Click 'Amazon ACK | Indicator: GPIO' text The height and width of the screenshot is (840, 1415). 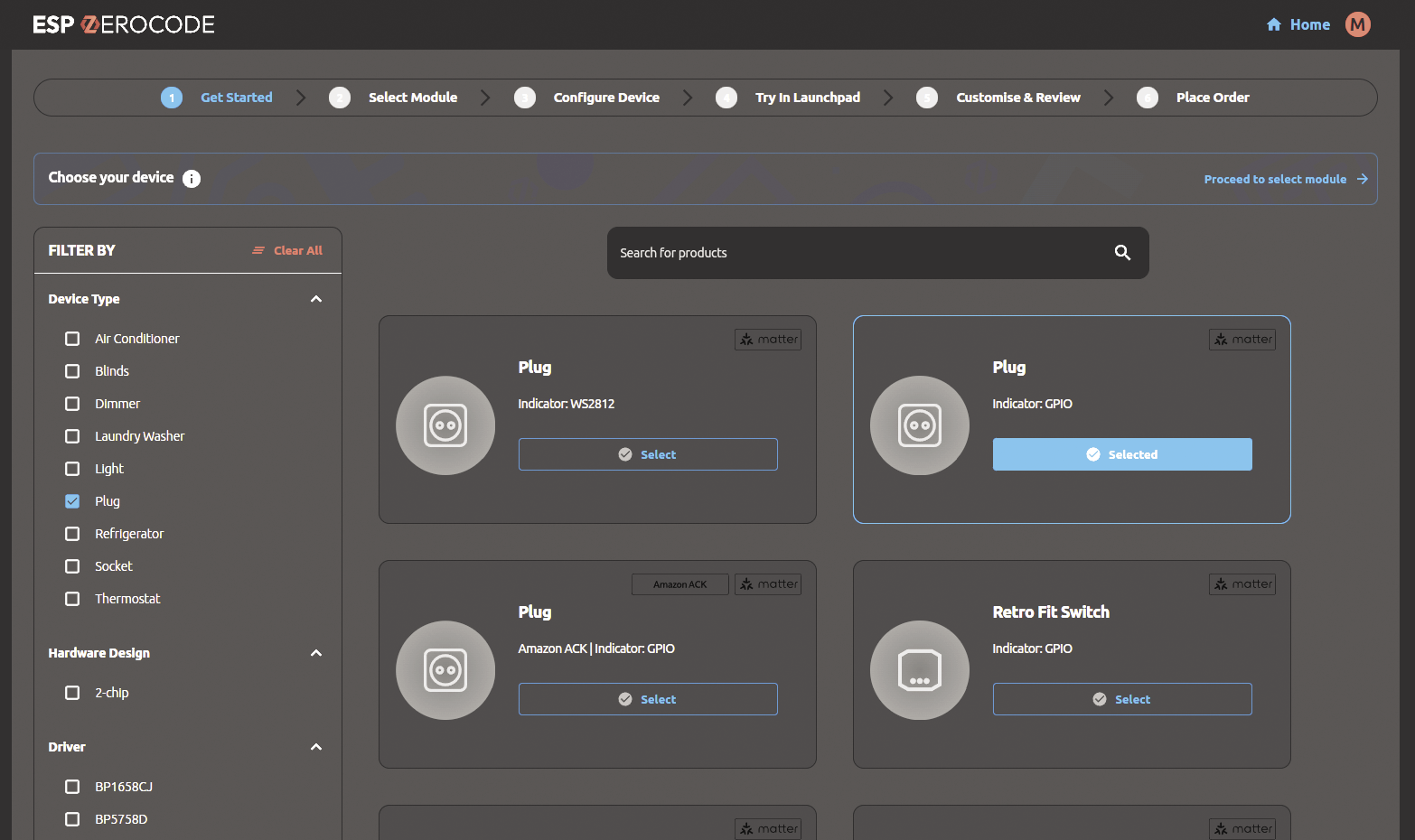point(596,649)
